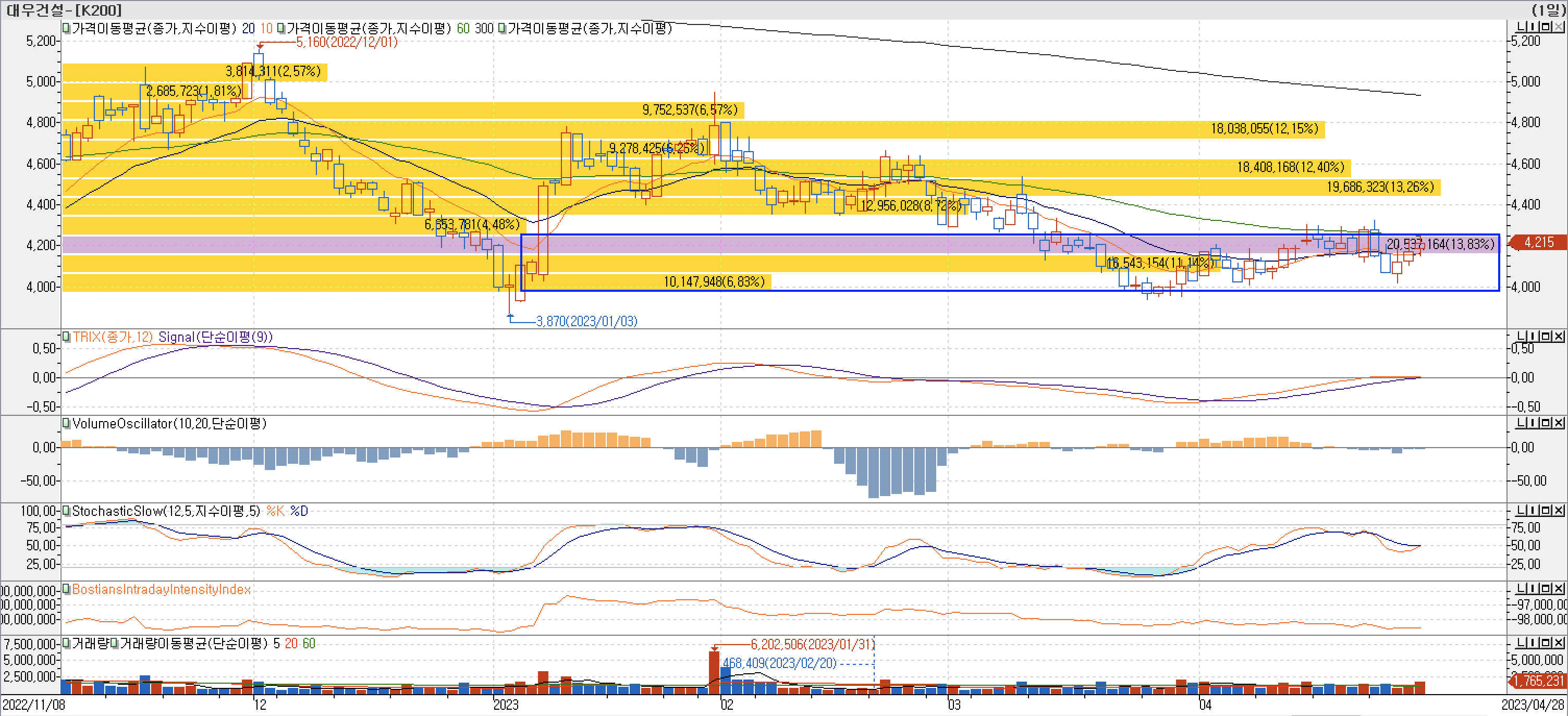Click the L-shaped icon in StochasticSlow panel header
1568x716 pixels.
coord(1522,510)
